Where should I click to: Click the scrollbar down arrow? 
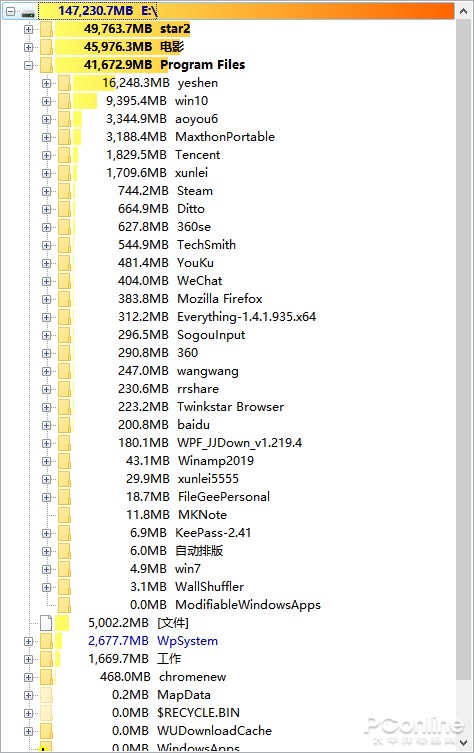464,742
